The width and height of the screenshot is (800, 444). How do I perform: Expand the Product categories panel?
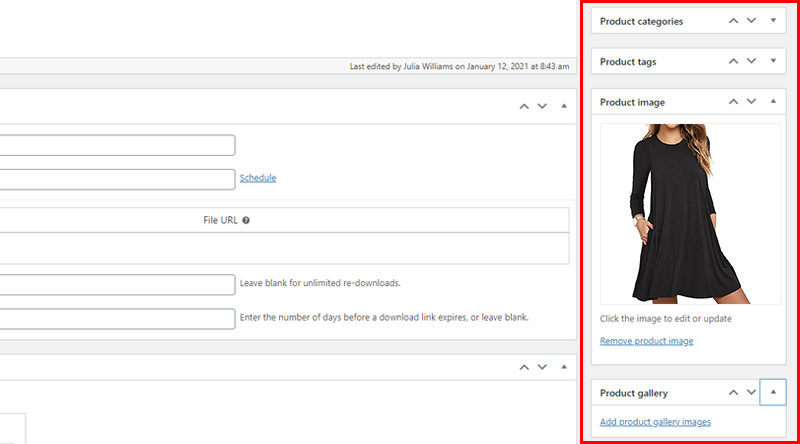[773, 21]
